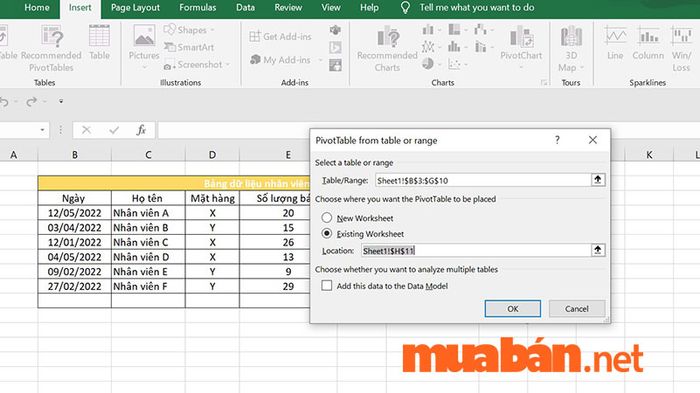Expand the Shapes dropdown arrow
Viewport: 700px width, 393px height.
coord(212,30)
